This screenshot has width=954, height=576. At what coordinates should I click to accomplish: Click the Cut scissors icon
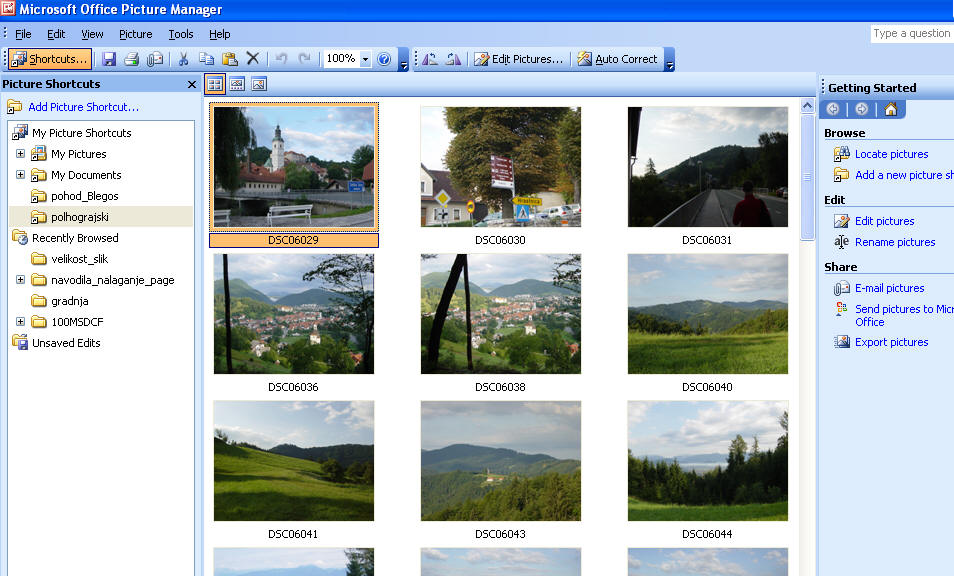point(183,59)
